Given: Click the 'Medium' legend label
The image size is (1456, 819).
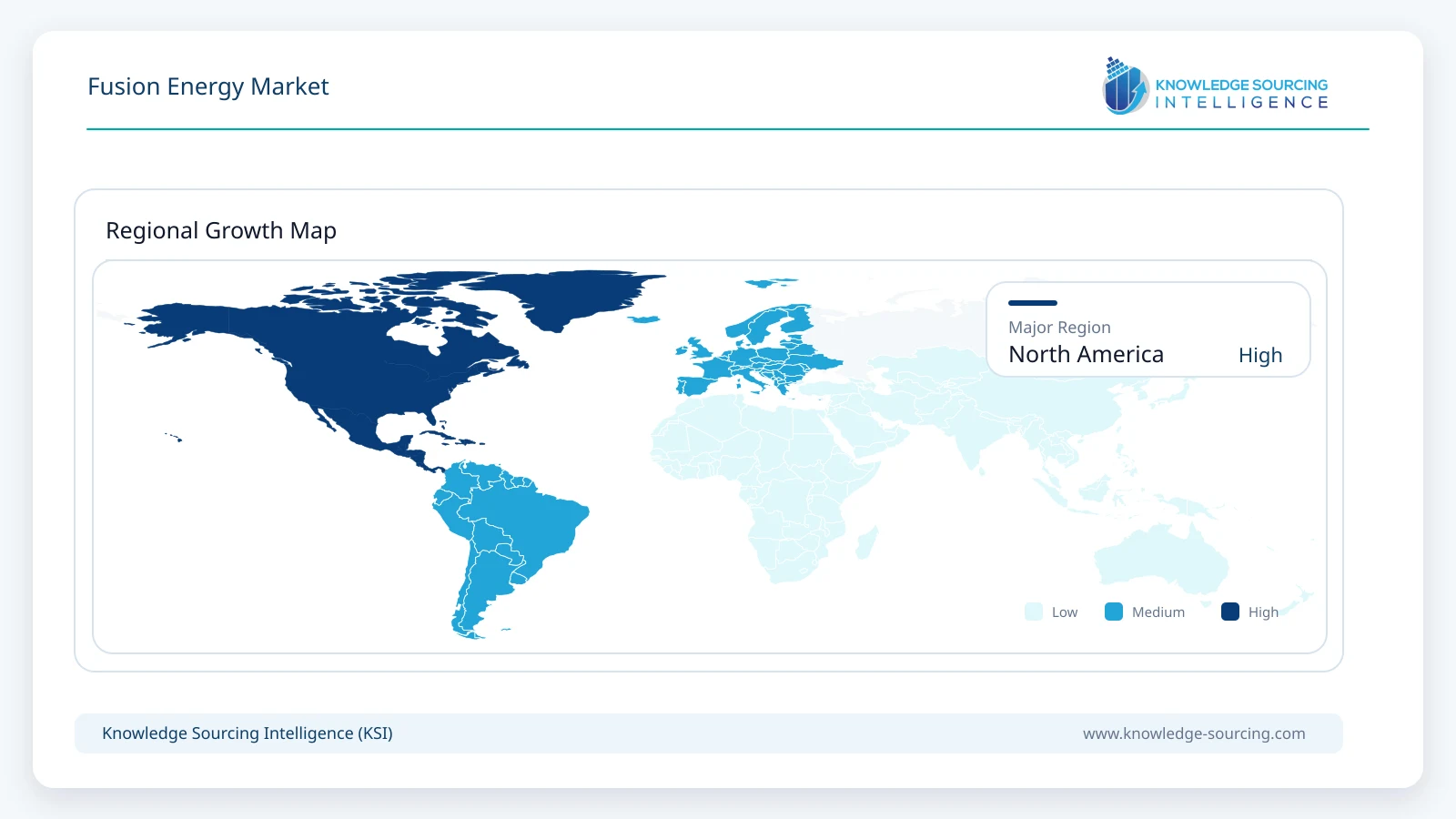Looking at the screenshot, I should click(x=1158, y=612).
